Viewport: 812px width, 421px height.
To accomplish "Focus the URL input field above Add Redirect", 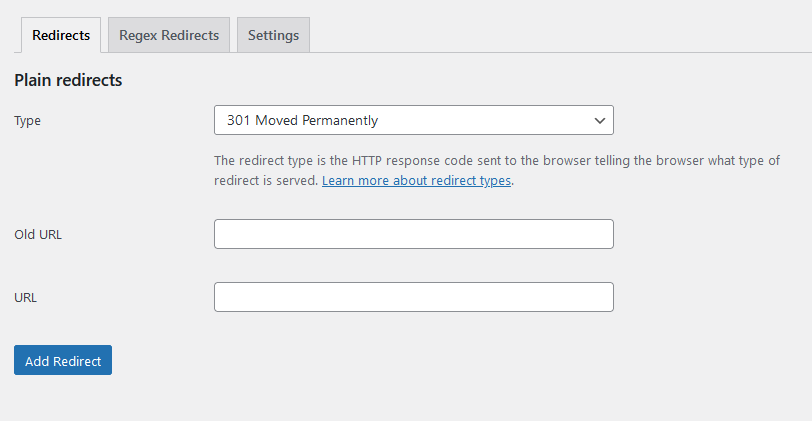I will (x=414, y=297).
